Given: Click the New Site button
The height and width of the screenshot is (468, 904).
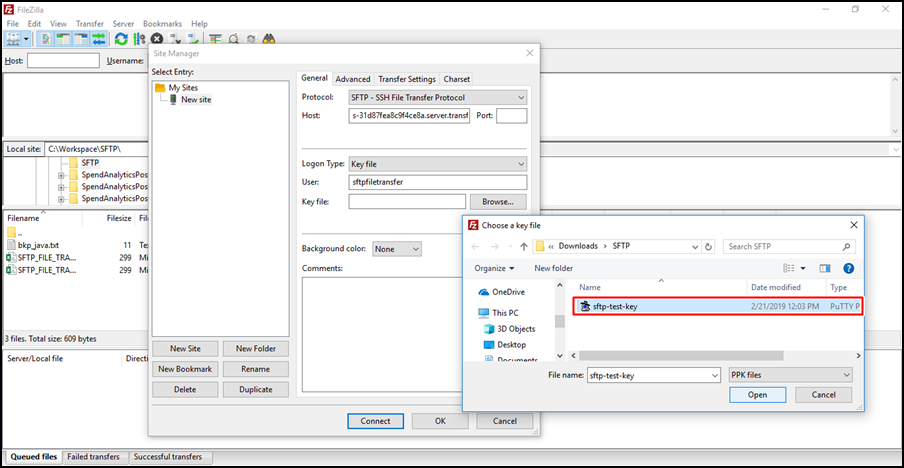Looking at the screenshot, I should [x=185, y=349].
